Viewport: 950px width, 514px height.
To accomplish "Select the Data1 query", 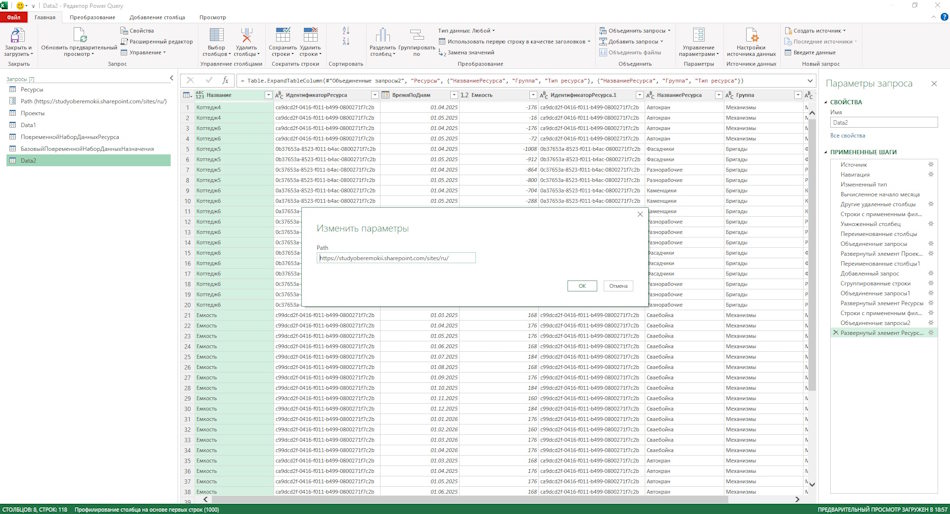I will 28,125.
